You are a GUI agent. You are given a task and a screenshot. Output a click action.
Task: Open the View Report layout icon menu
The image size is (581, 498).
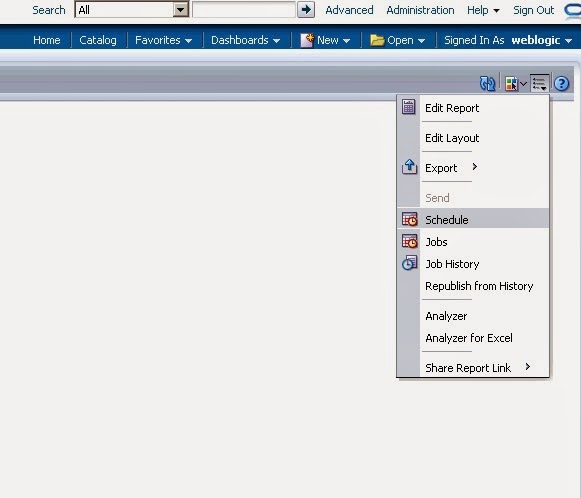(515, 84)
